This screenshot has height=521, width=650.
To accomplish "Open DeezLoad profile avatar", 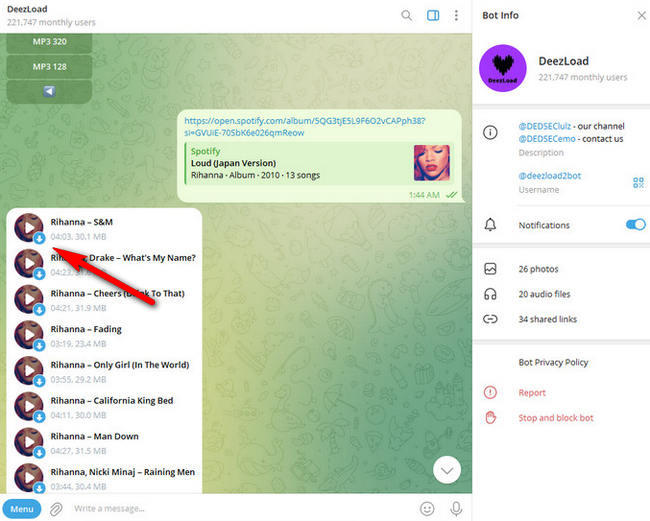I will pyautogui.click(x=502, y=68).
